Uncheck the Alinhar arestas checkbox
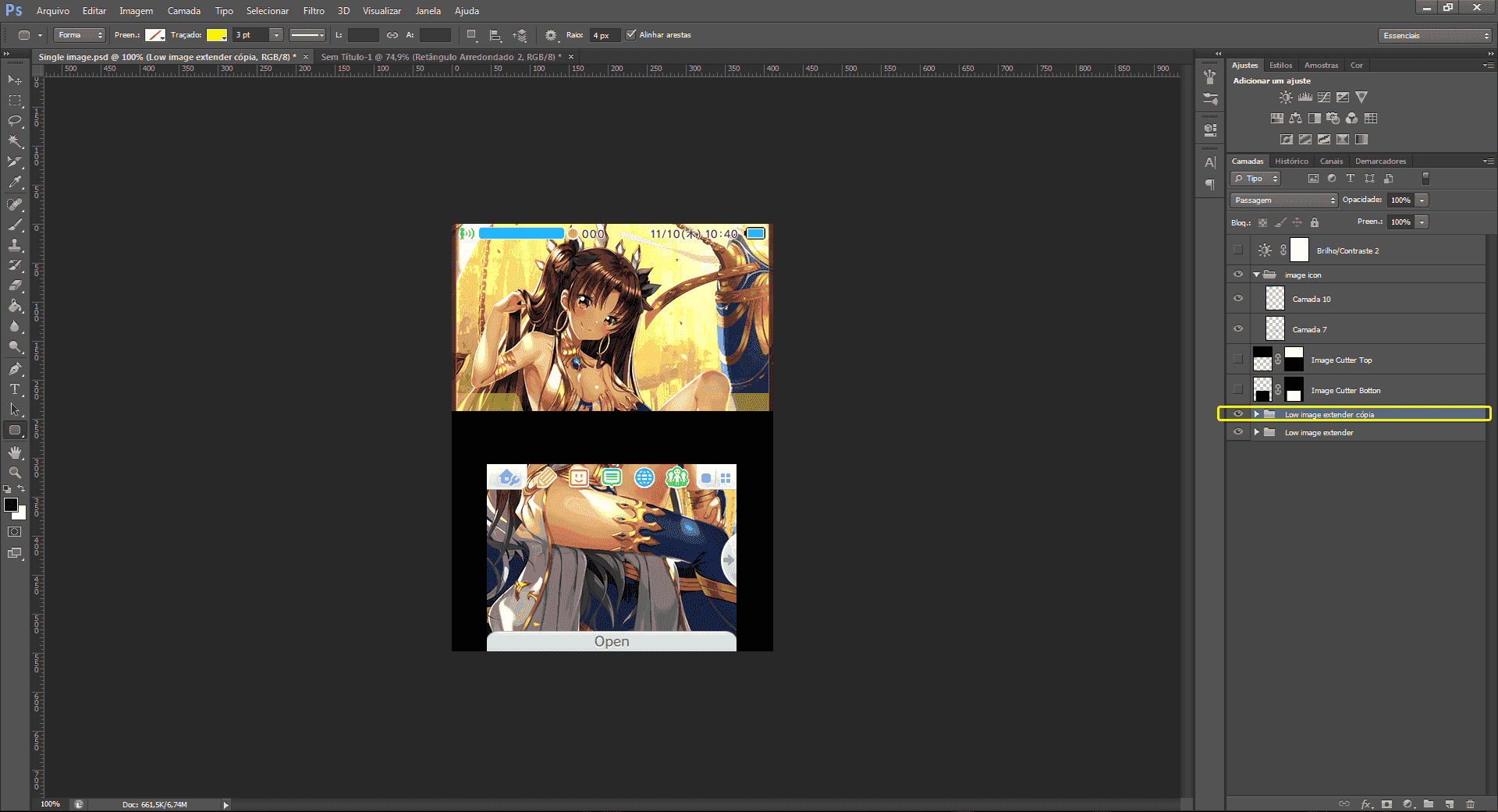 click(631, 34)
